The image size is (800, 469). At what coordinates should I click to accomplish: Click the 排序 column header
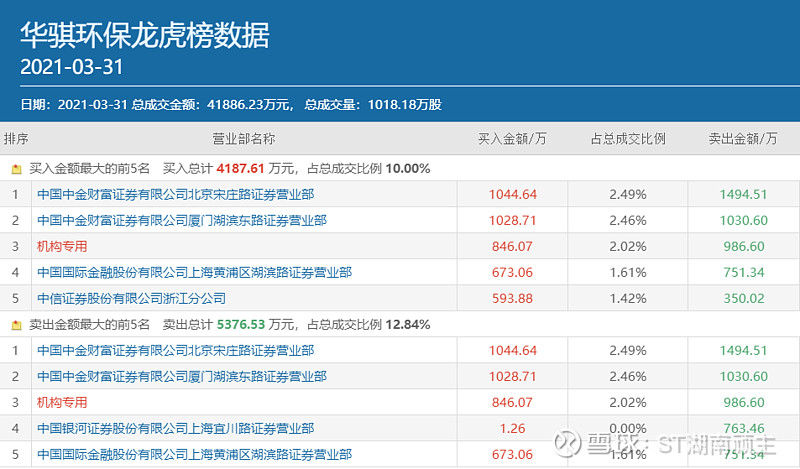(16, 139)
